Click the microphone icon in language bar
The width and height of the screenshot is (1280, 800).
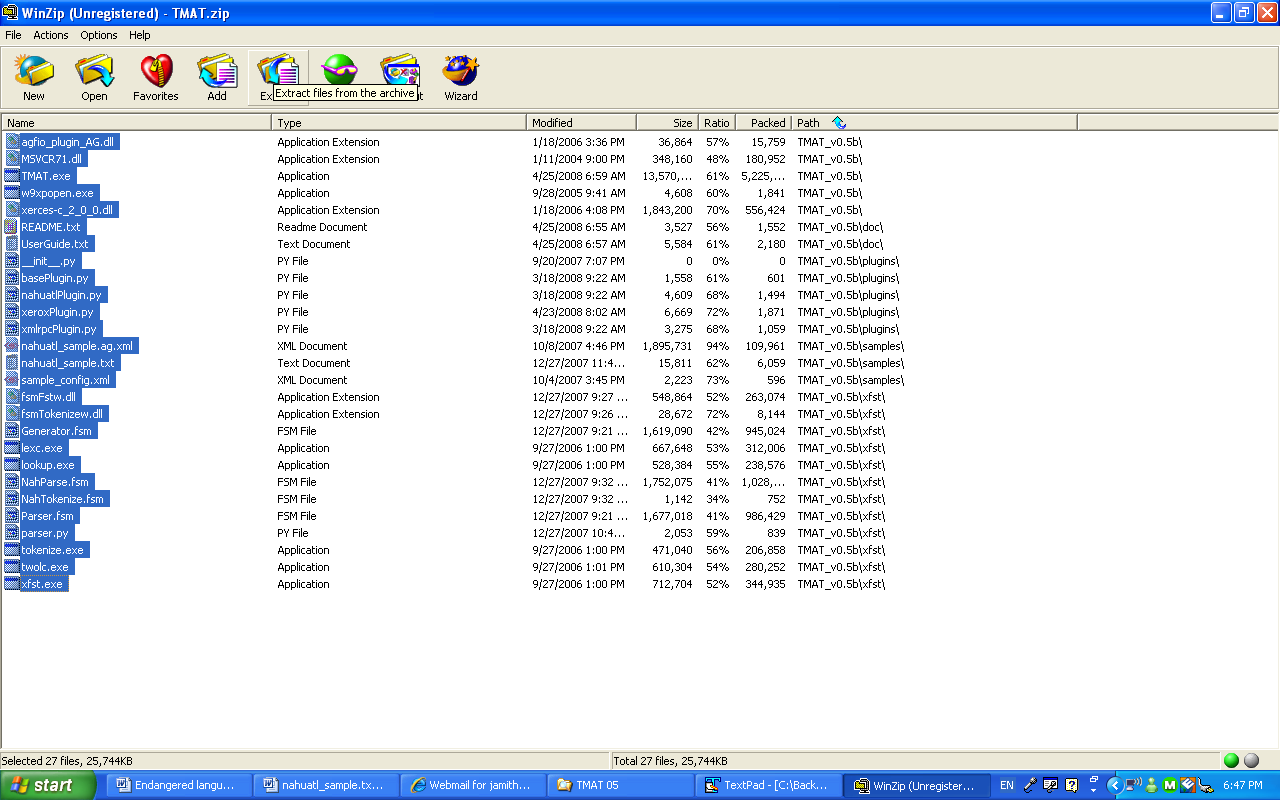click(x=1030, y=785)
